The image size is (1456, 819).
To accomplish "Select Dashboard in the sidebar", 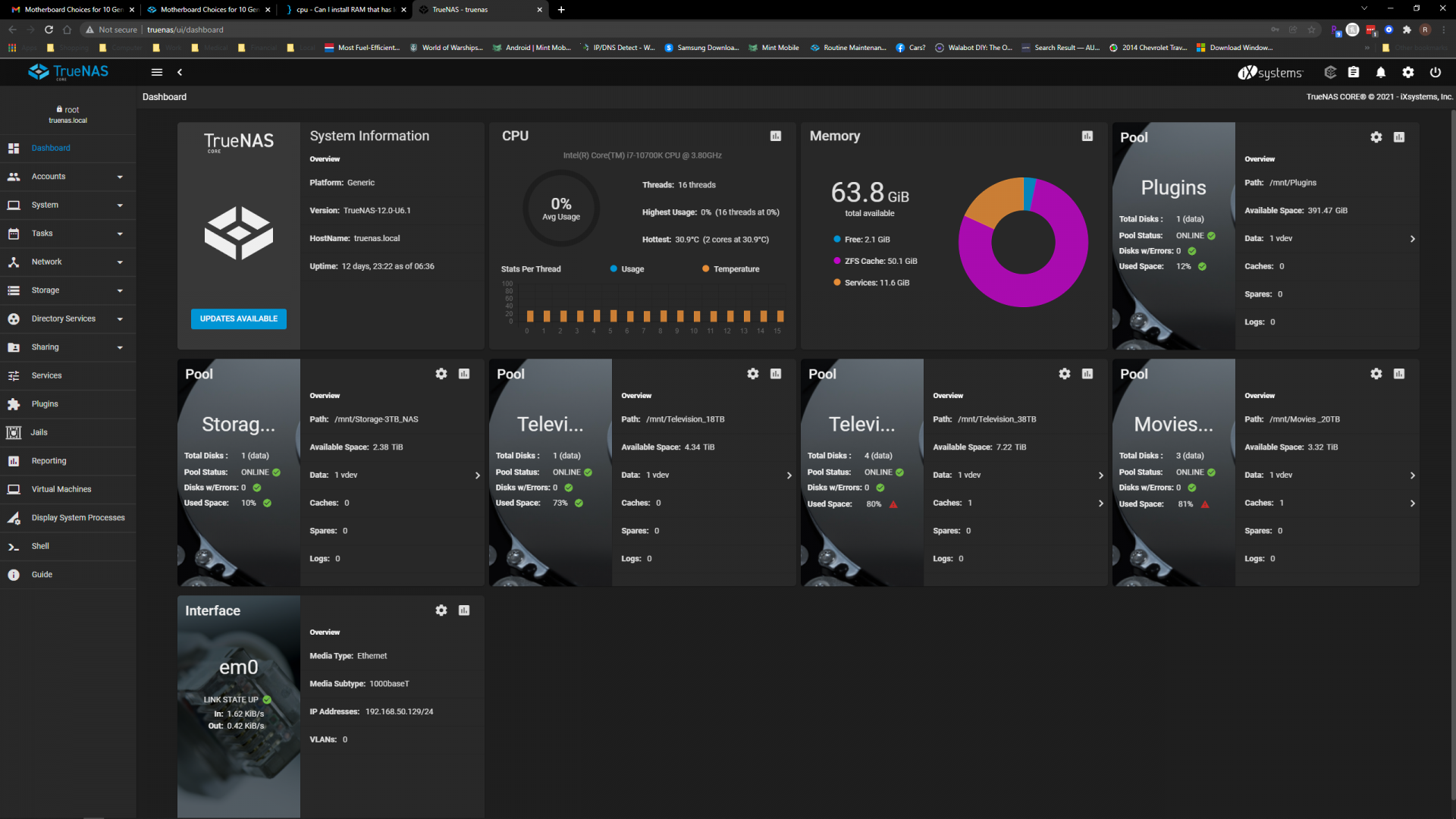I will click(67, 149).
